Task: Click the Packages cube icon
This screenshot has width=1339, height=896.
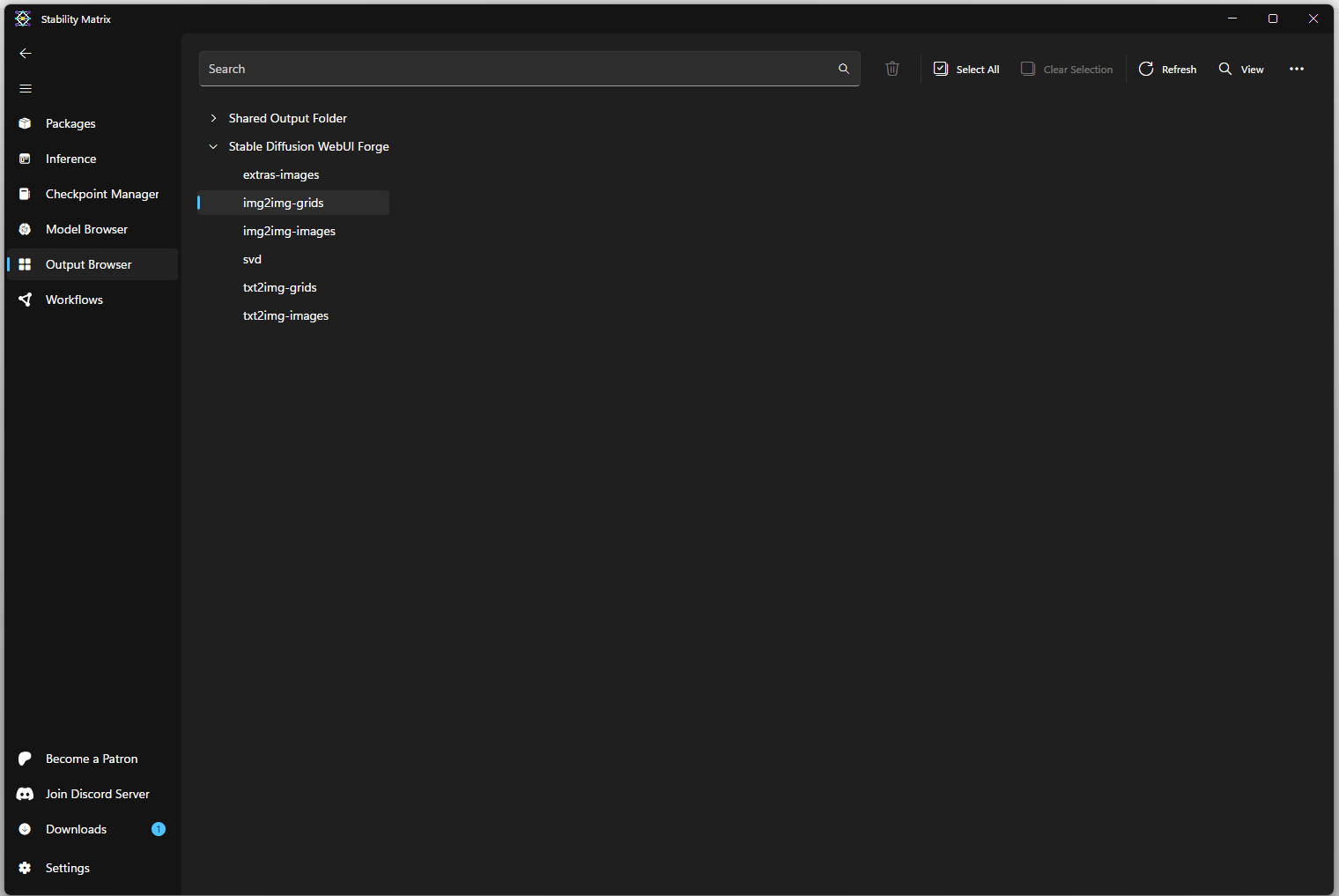Action: [x=25, y=123]
